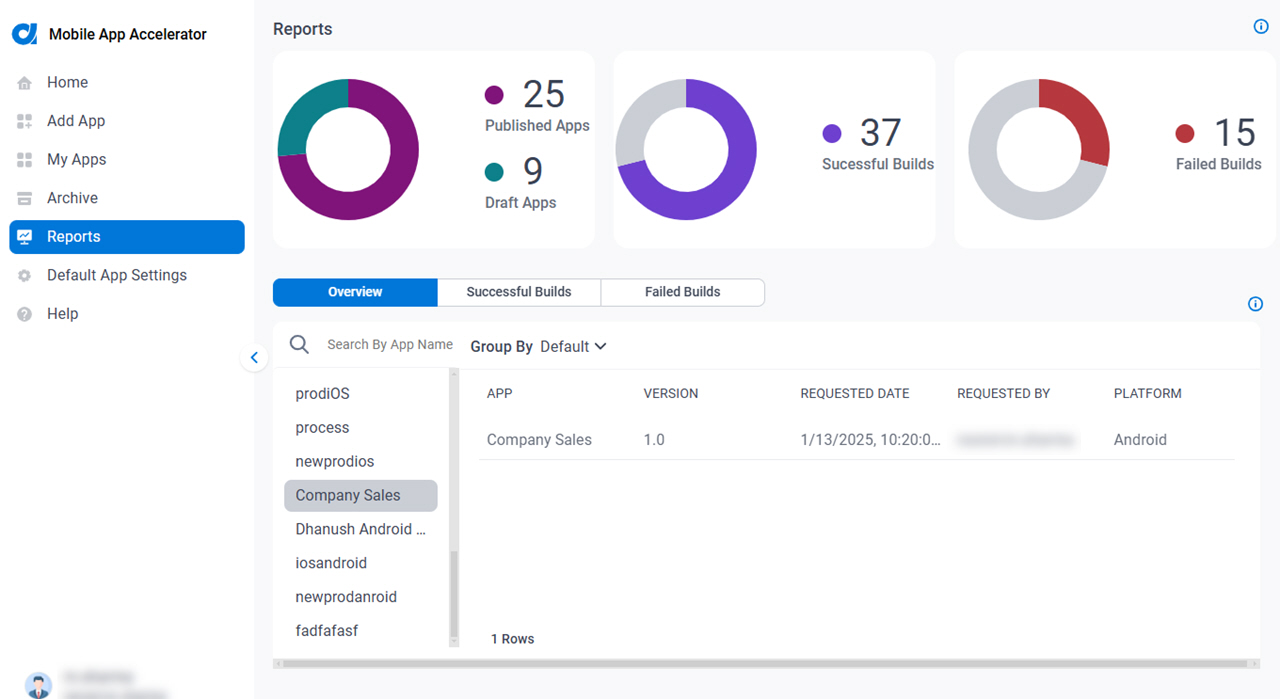The height and width of the screenshot is (699, 1280).
Task: Select newprodios in the app list
Action: [361, 462]
